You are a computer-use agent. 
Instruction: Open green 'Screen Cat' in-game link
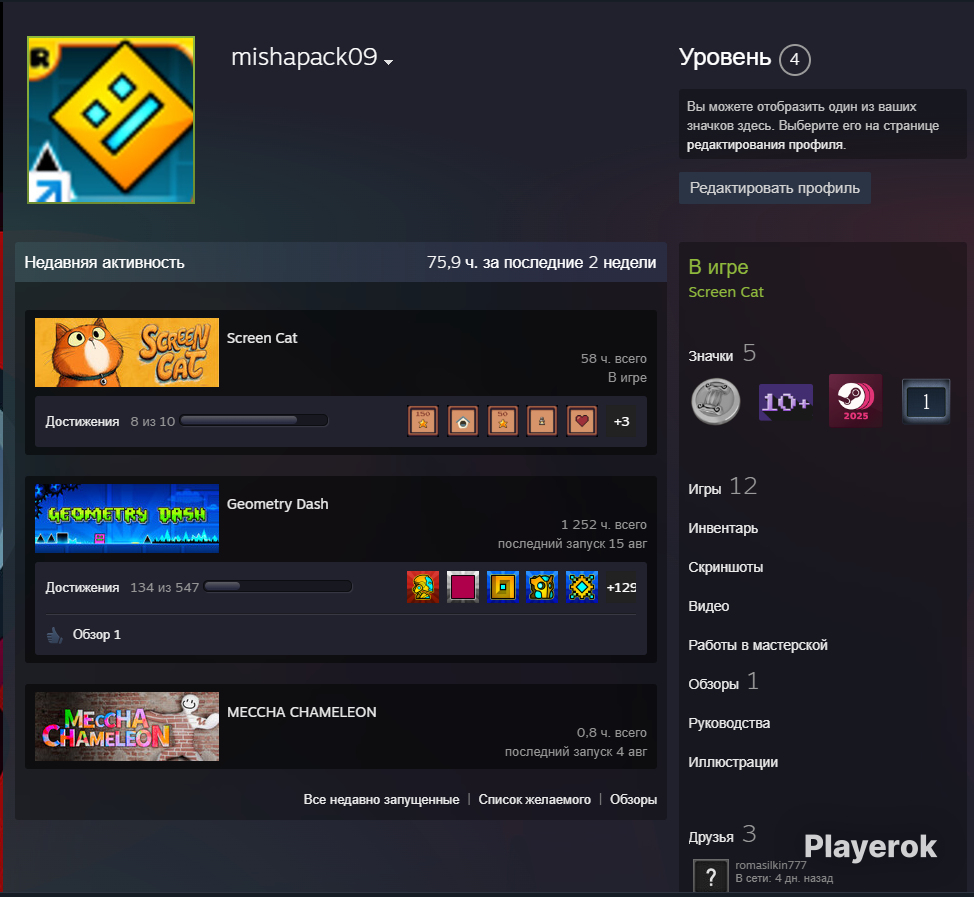[726, 292]
